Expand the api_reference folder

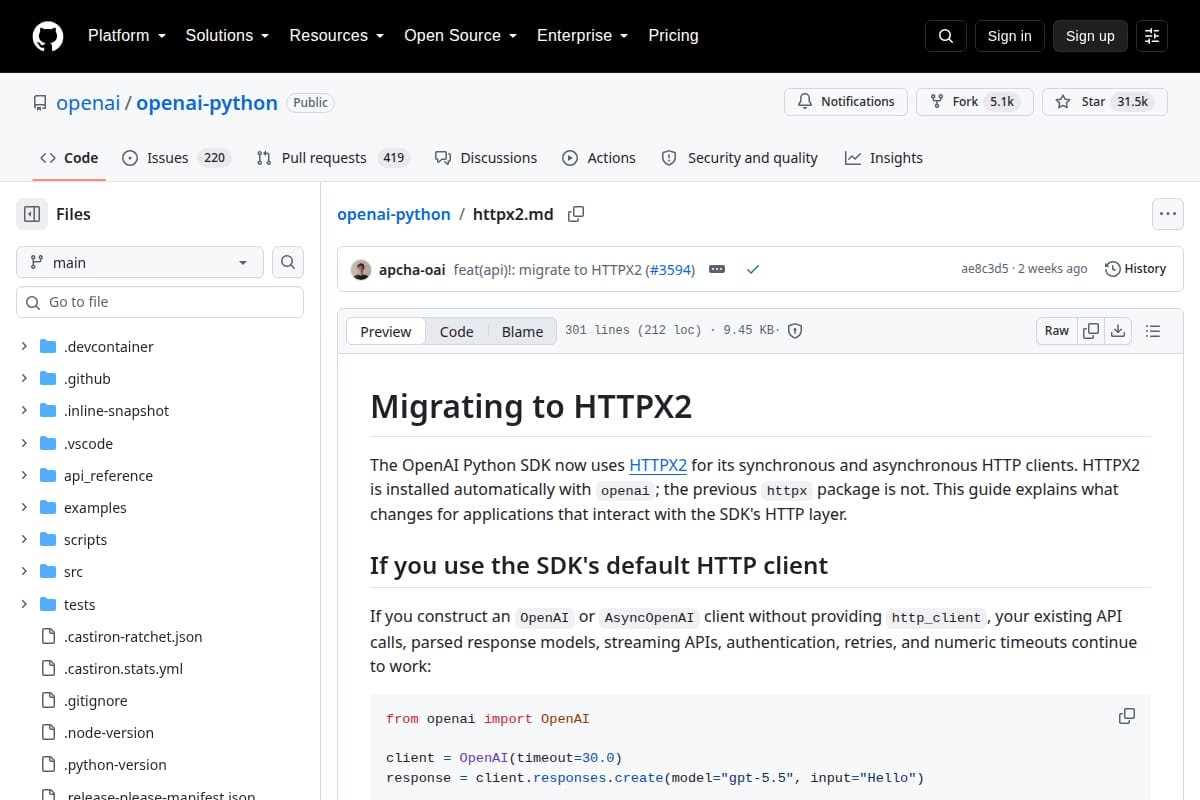tap(24, 476)
